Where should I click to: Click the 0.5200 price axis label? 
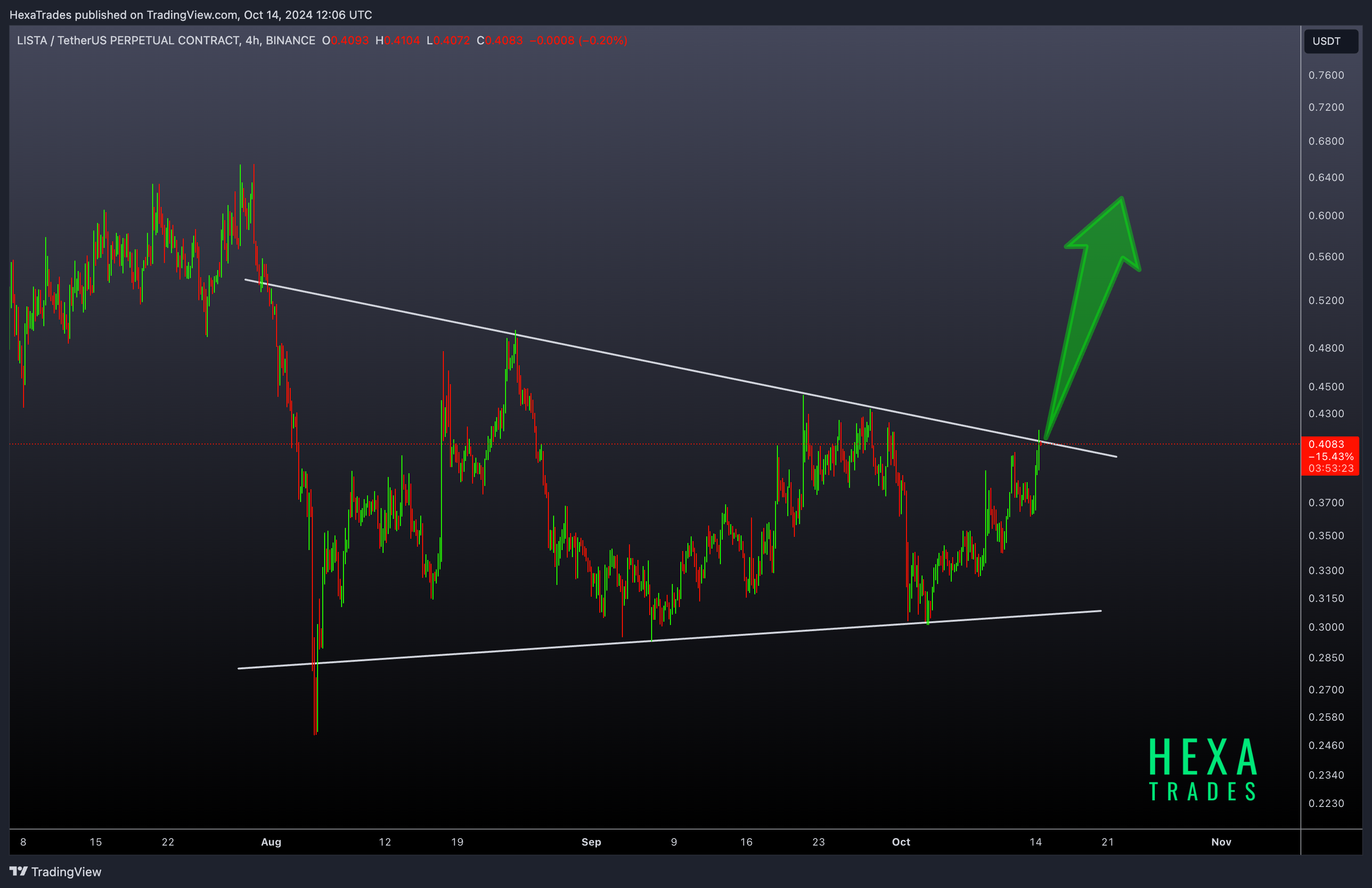pos(1326,300)
